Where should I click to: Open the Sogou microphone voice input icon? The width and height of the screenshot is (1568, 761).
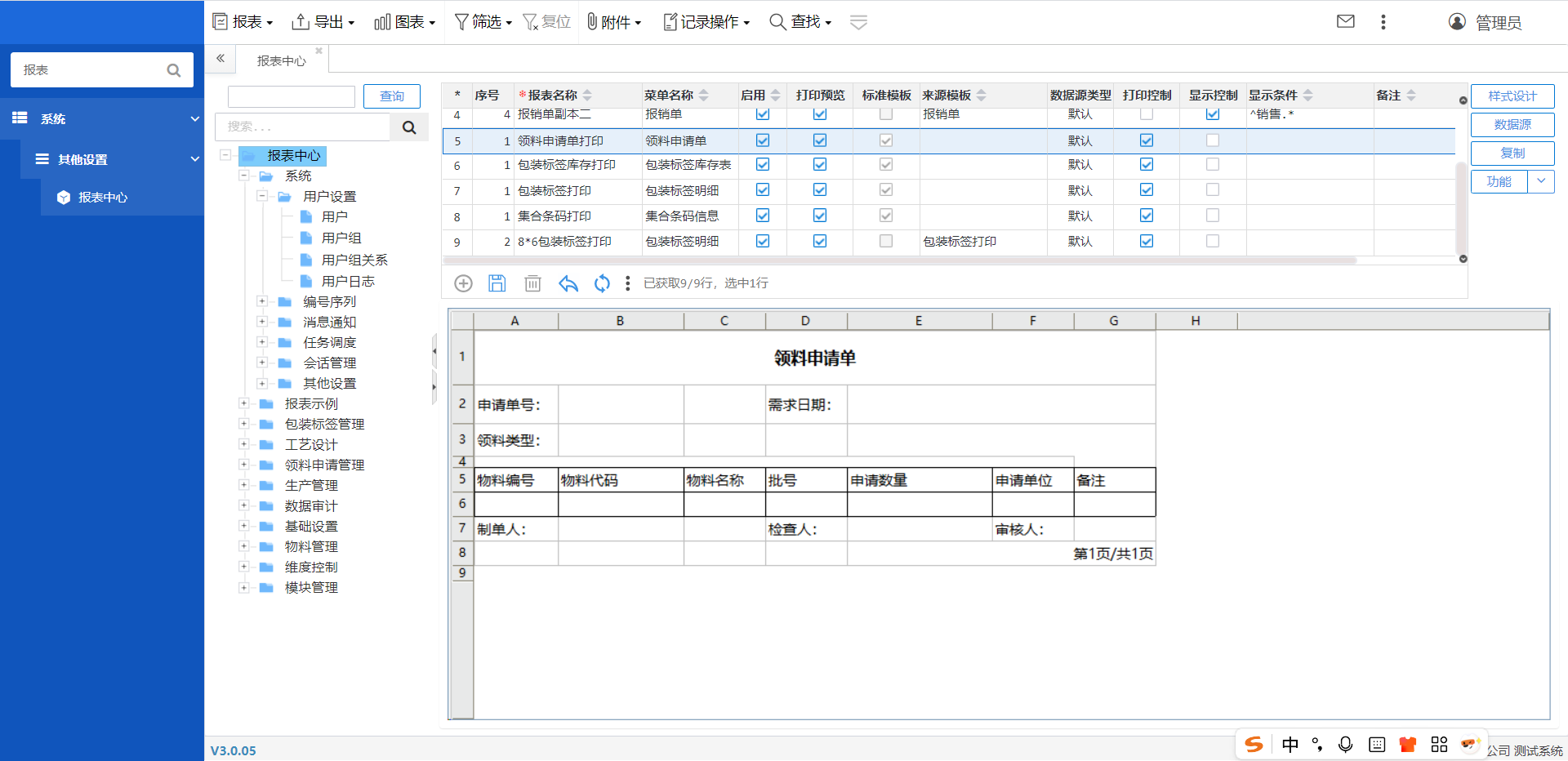click(x=1346, y=744)
